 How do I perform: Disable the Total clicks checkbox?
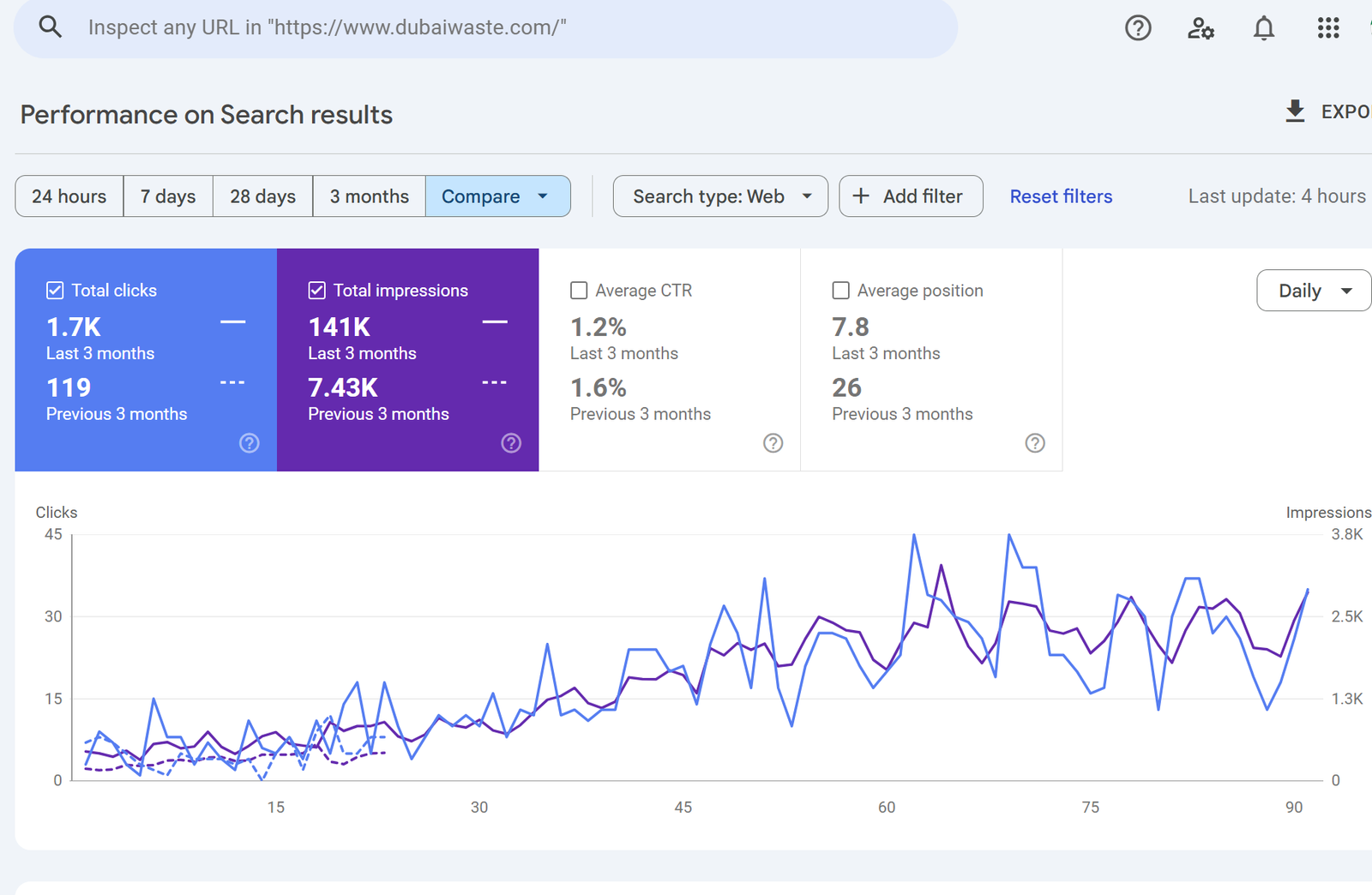click(55, 290)
